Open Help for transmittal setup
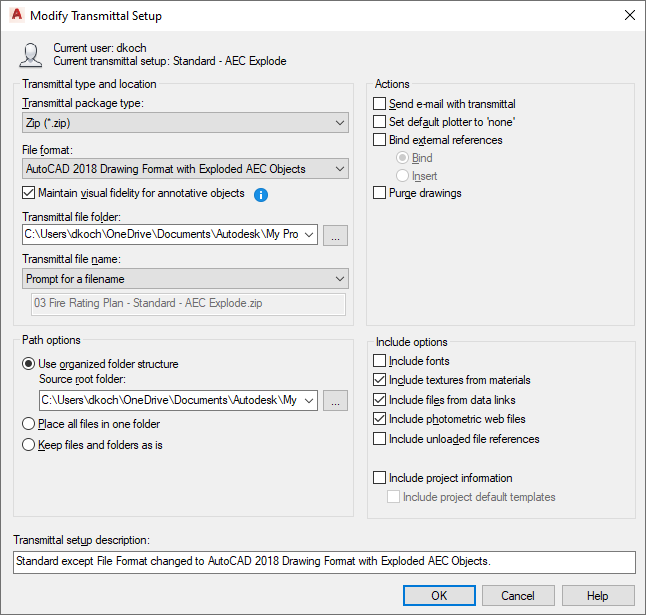The width and height of the screenshot is (646, 615). (598, 596)
